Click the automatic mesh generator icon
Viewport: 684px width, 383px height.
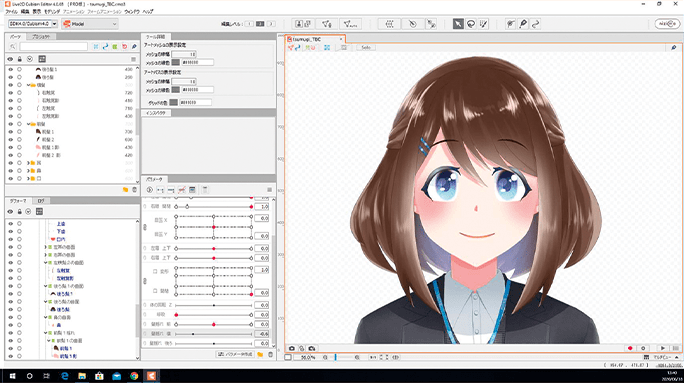point(350,24)
